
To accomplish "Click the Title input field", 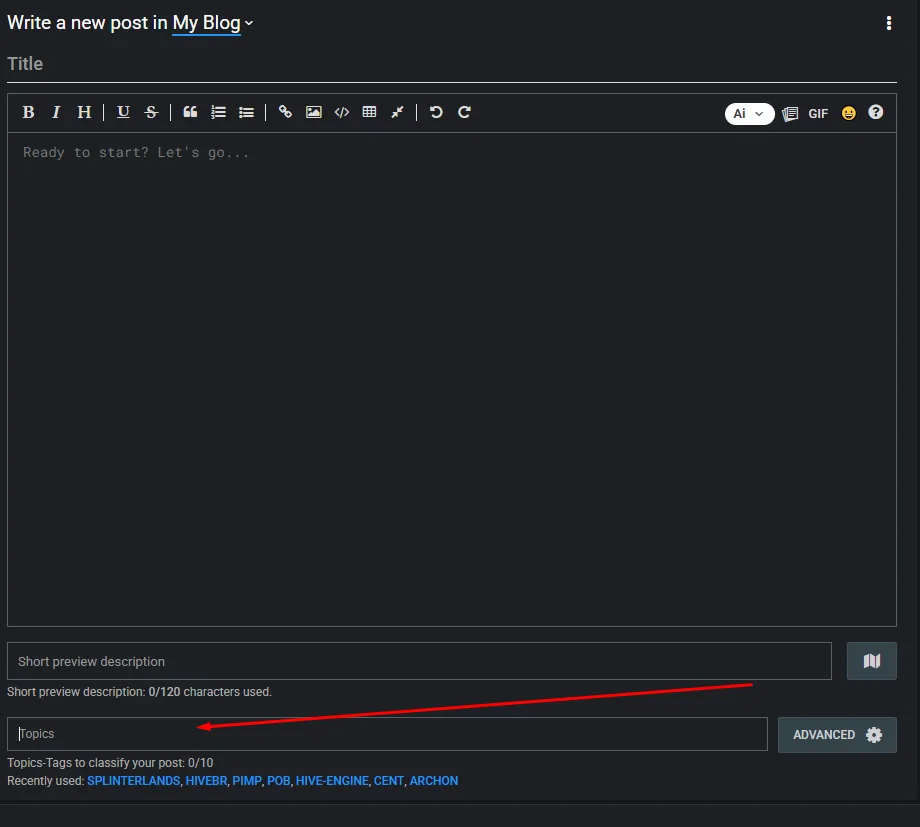I will (x=452, y=64).
